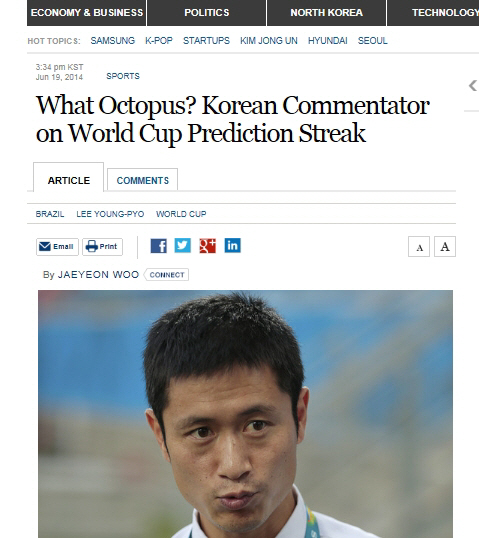Visit the Sports category link
Viewport: 479px width, 538px height.
pyautogui.click(x=123, y=76)
